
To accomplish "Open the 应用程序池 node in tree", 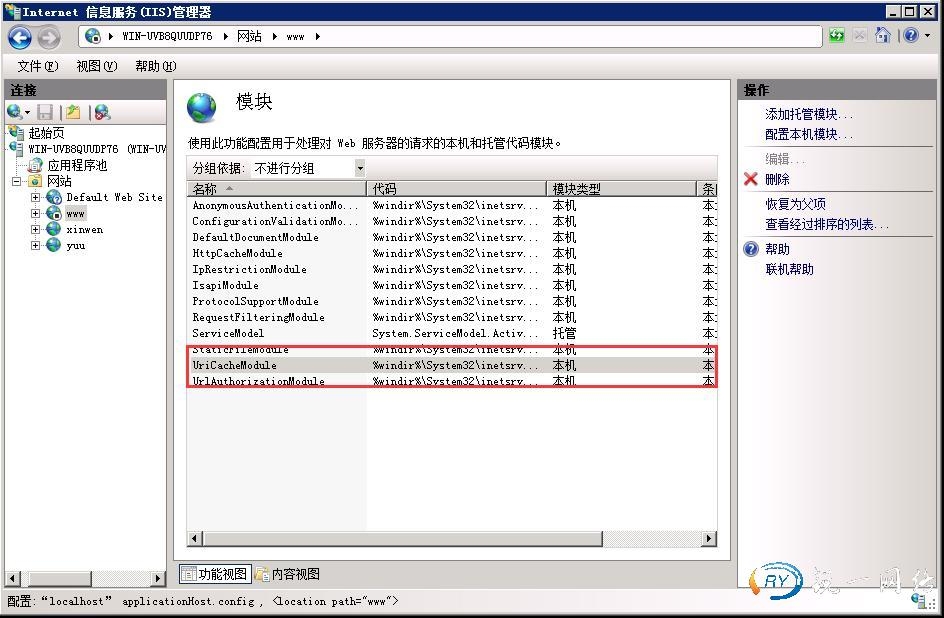I will pyautogui.click(x=77, y=165).
